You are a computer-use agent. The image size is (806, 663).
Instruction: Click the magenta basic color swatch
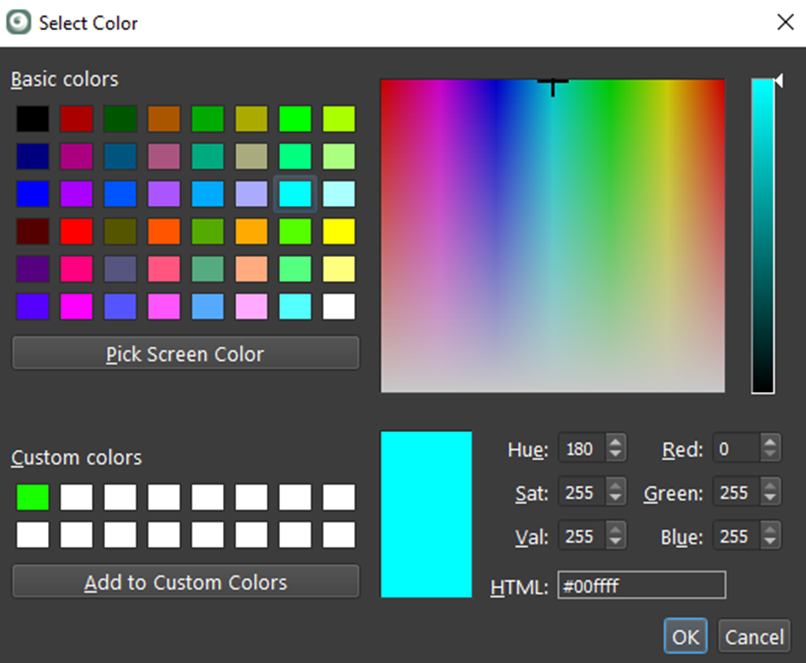tap(76, 306)
